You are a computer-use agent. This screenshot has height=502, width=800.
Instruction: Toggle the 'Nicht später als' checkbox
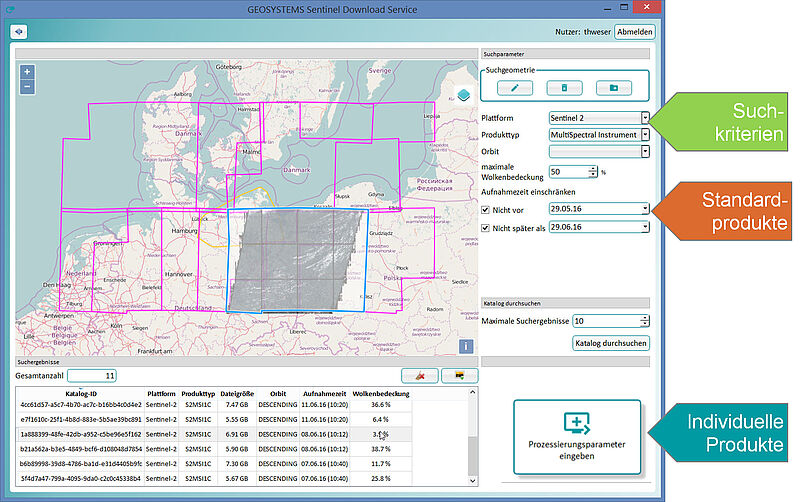pos(486,227)
